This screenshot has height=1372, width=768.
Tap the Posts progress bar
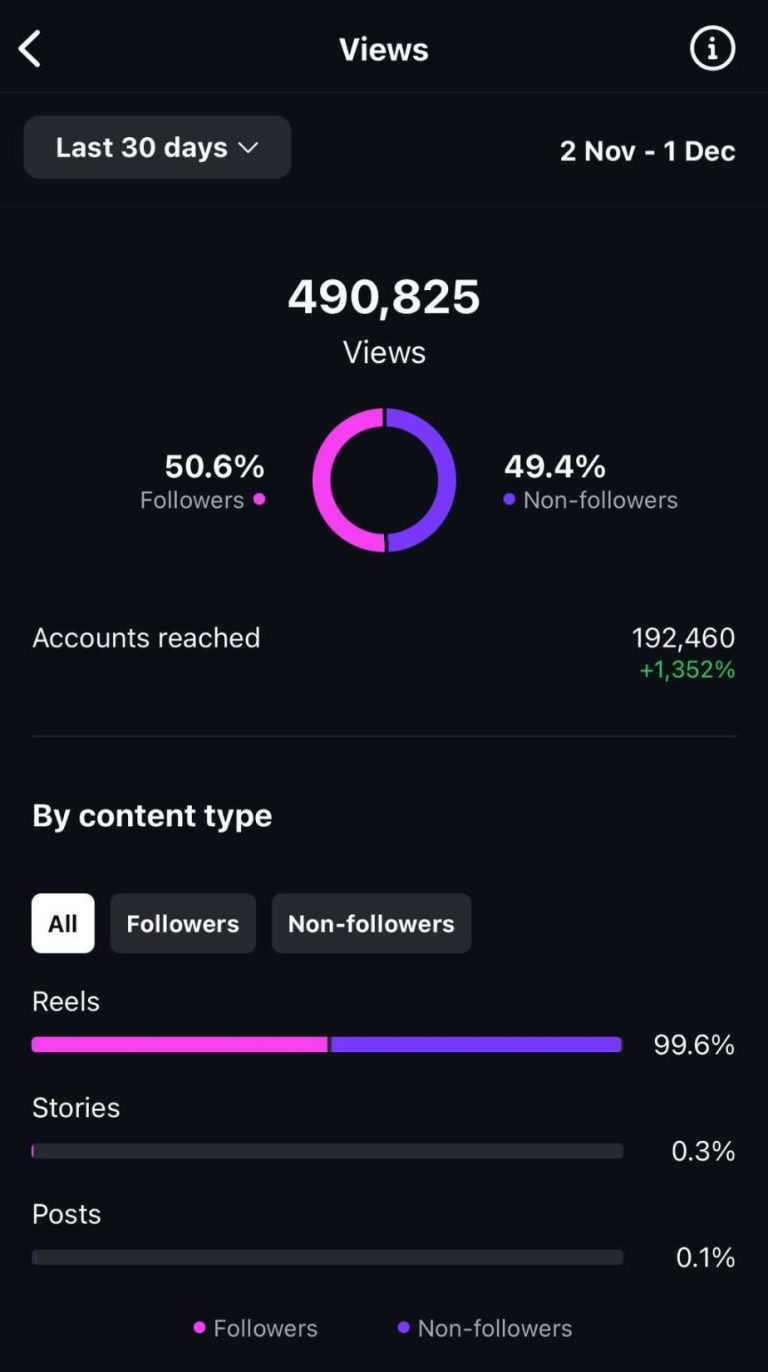[328, 1257]
